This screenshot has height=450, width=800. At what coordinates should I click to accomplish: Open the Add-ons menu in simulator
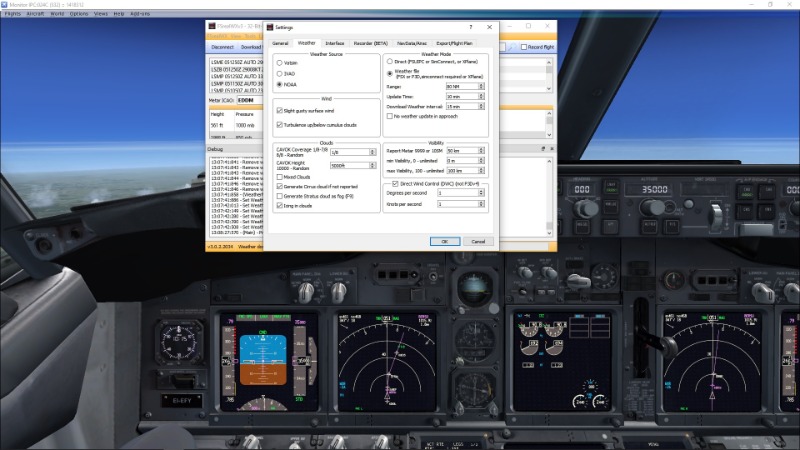click(140, 14)
